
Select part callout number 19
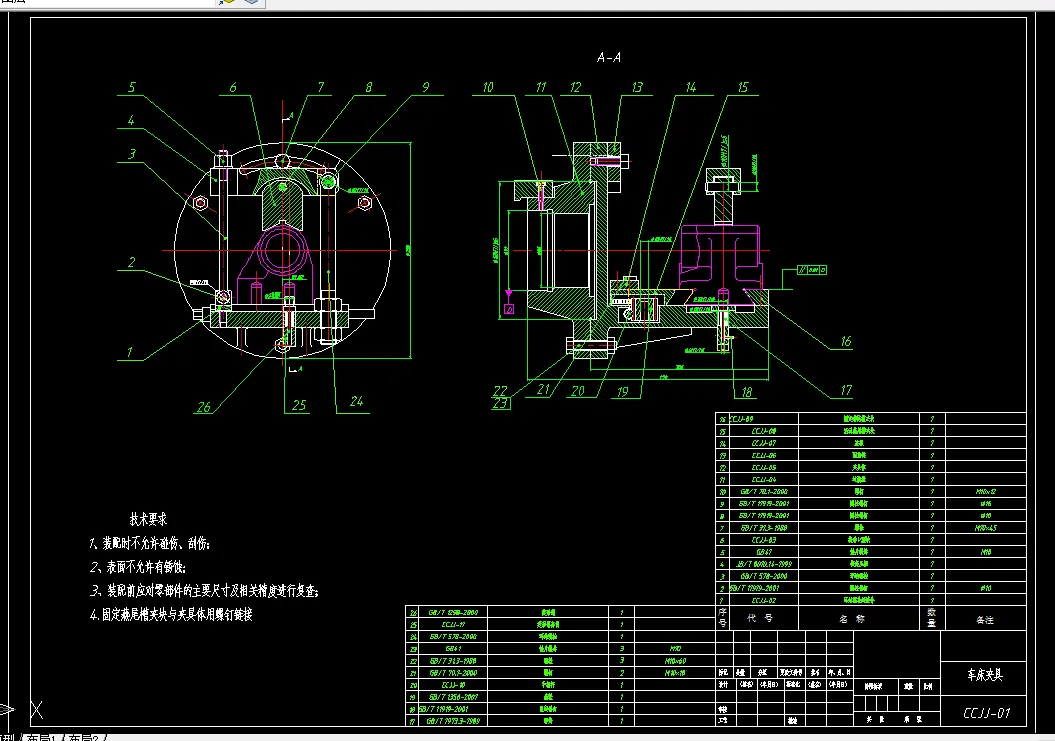(x=622, y=392)
